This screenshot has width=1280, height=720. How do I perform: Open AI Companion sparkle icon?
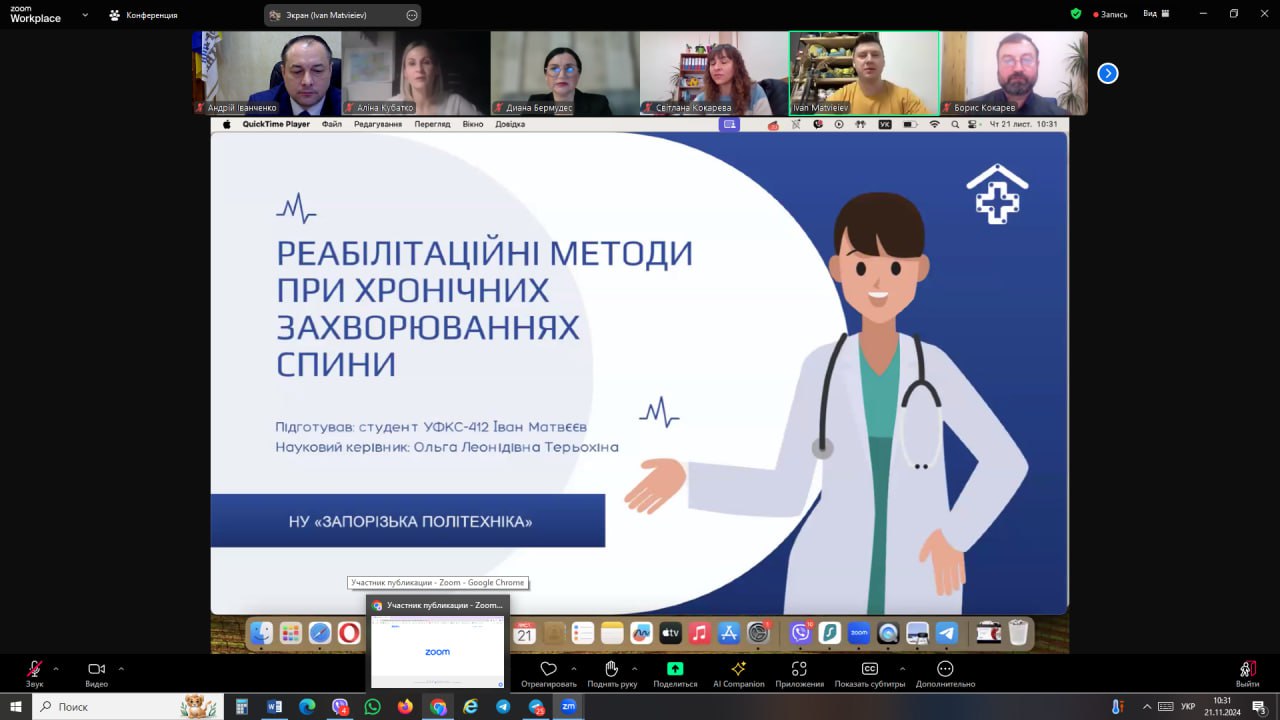pos(739,669)
